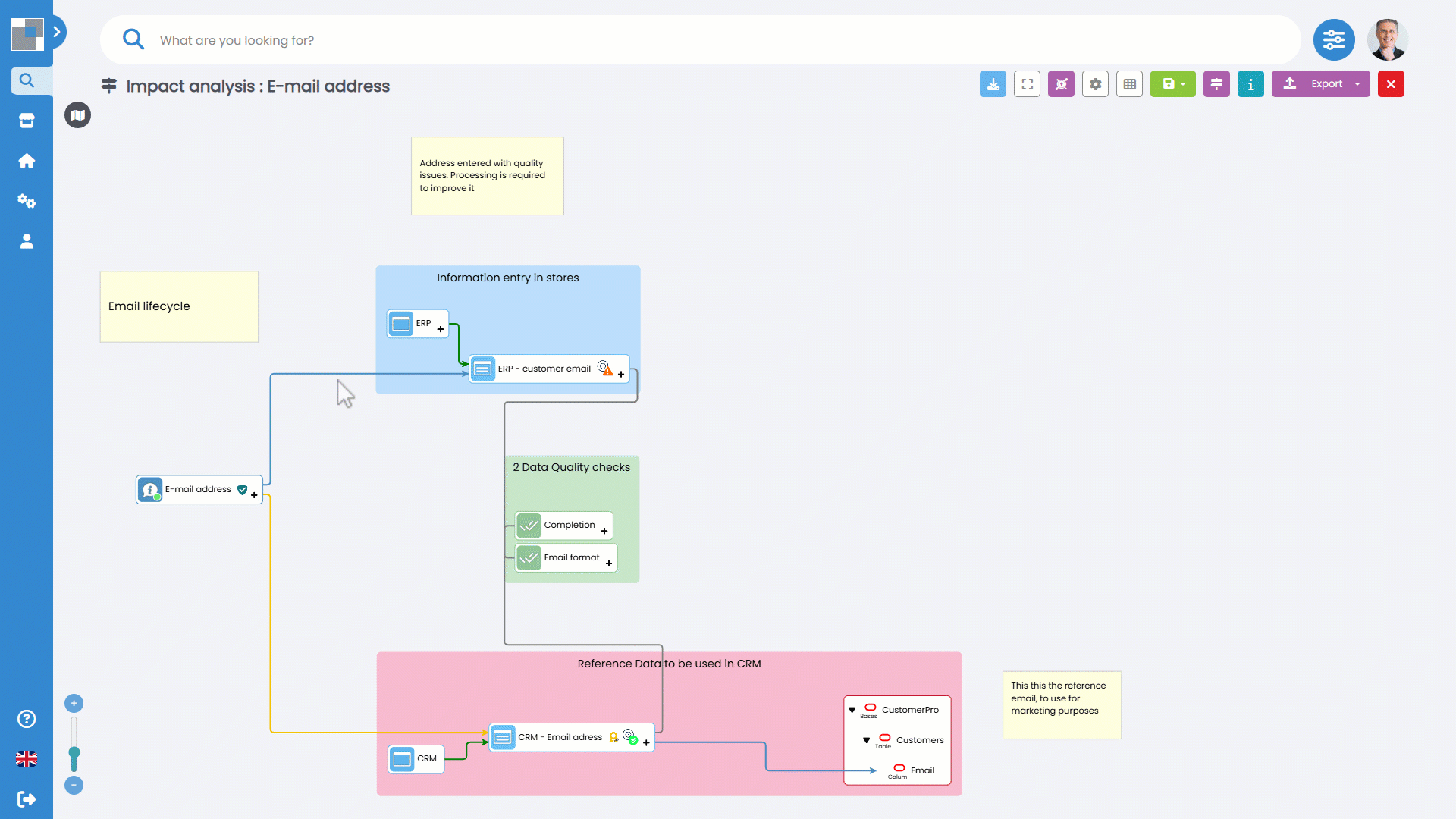1456x819 pixels.
Task: Open the filter settings round button
Action: [x=1334, y=40]
